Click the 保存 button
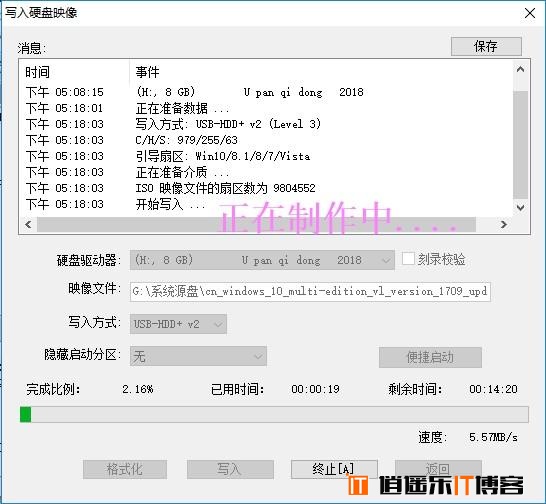The width and height of the screenshot is (546, 504). tap(486, 46)
